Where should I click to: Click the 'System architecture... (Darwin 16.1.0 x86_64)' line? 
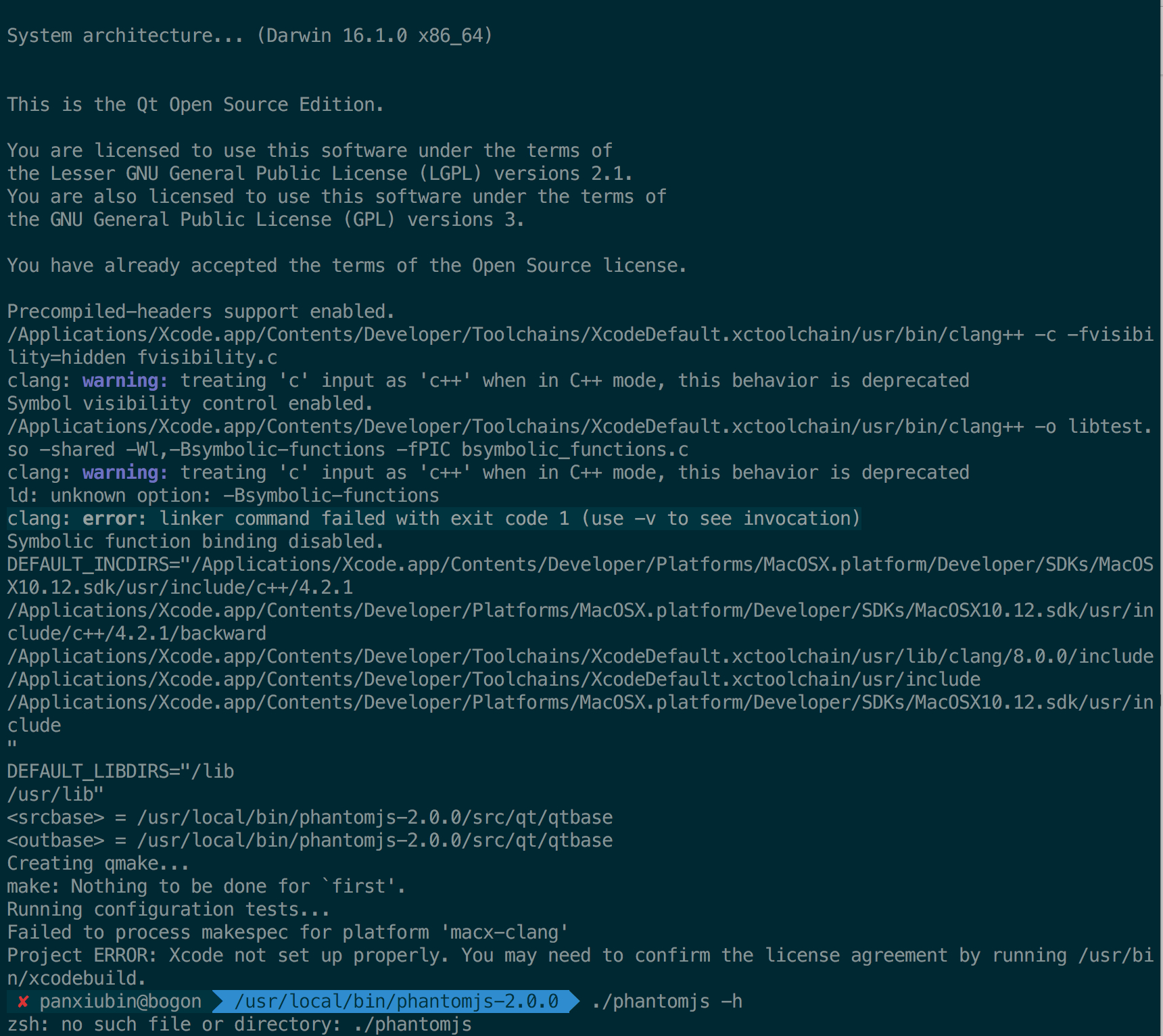250,36
